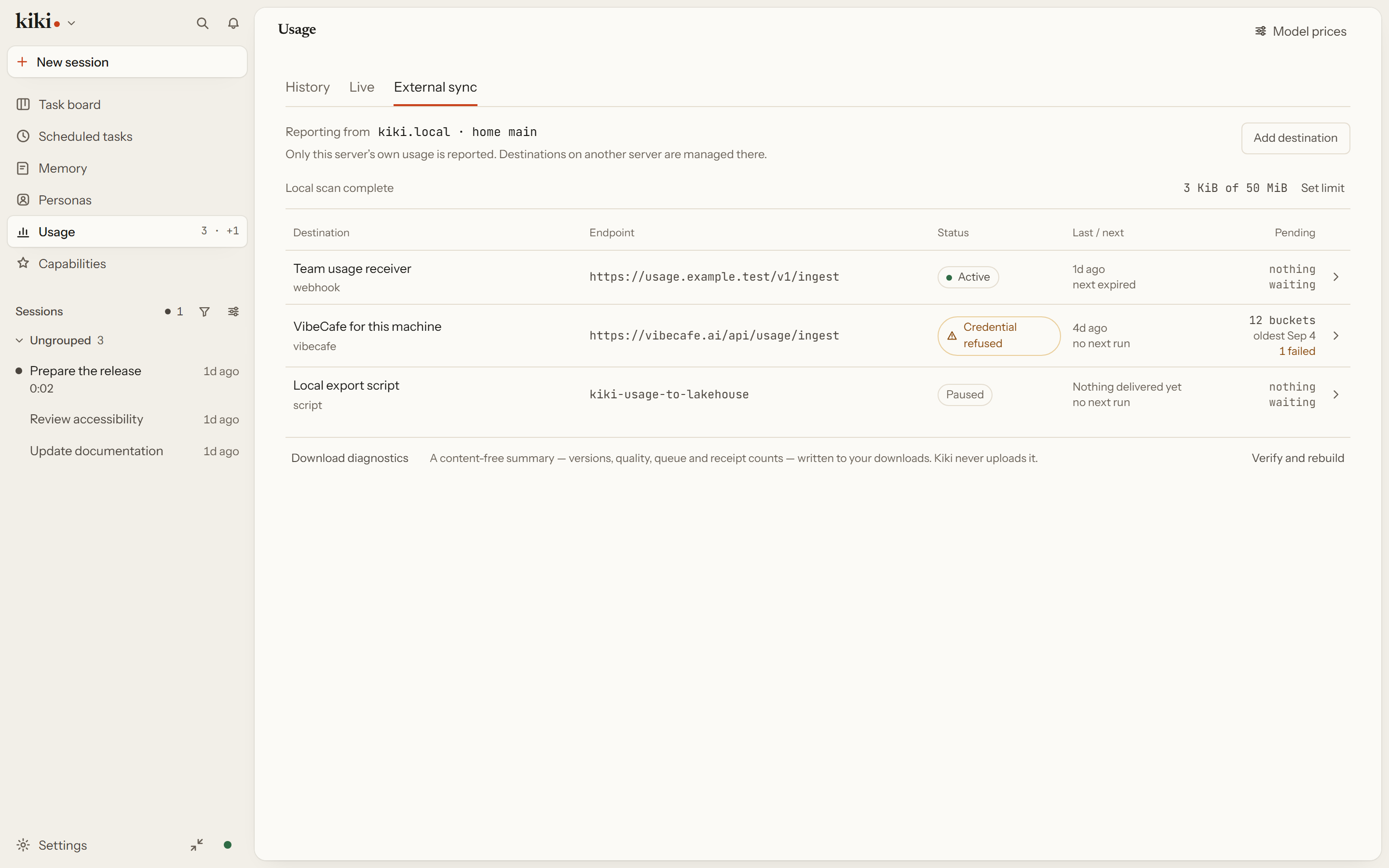Expand VibeCafe for this machine row chevron
This screenshot has height=868, width=1389.
coord(1335,336)
